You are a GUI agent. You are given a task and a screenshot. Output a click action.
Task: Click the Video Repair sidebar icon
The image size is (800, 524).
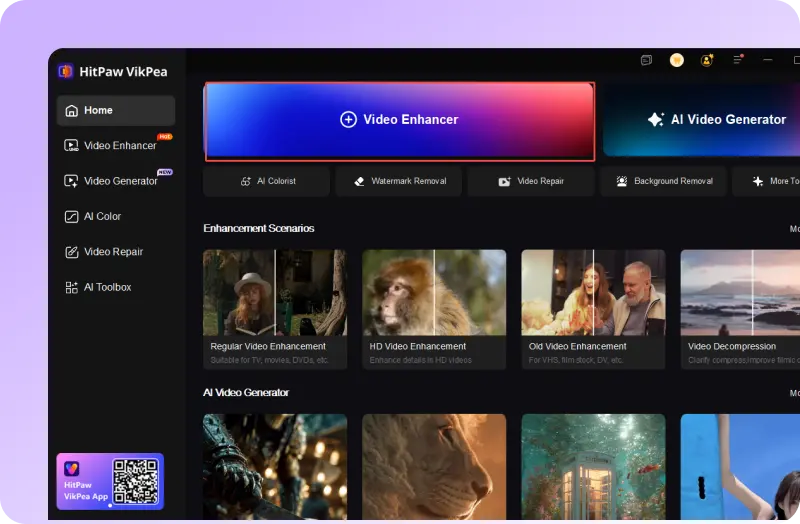(71, 252)
